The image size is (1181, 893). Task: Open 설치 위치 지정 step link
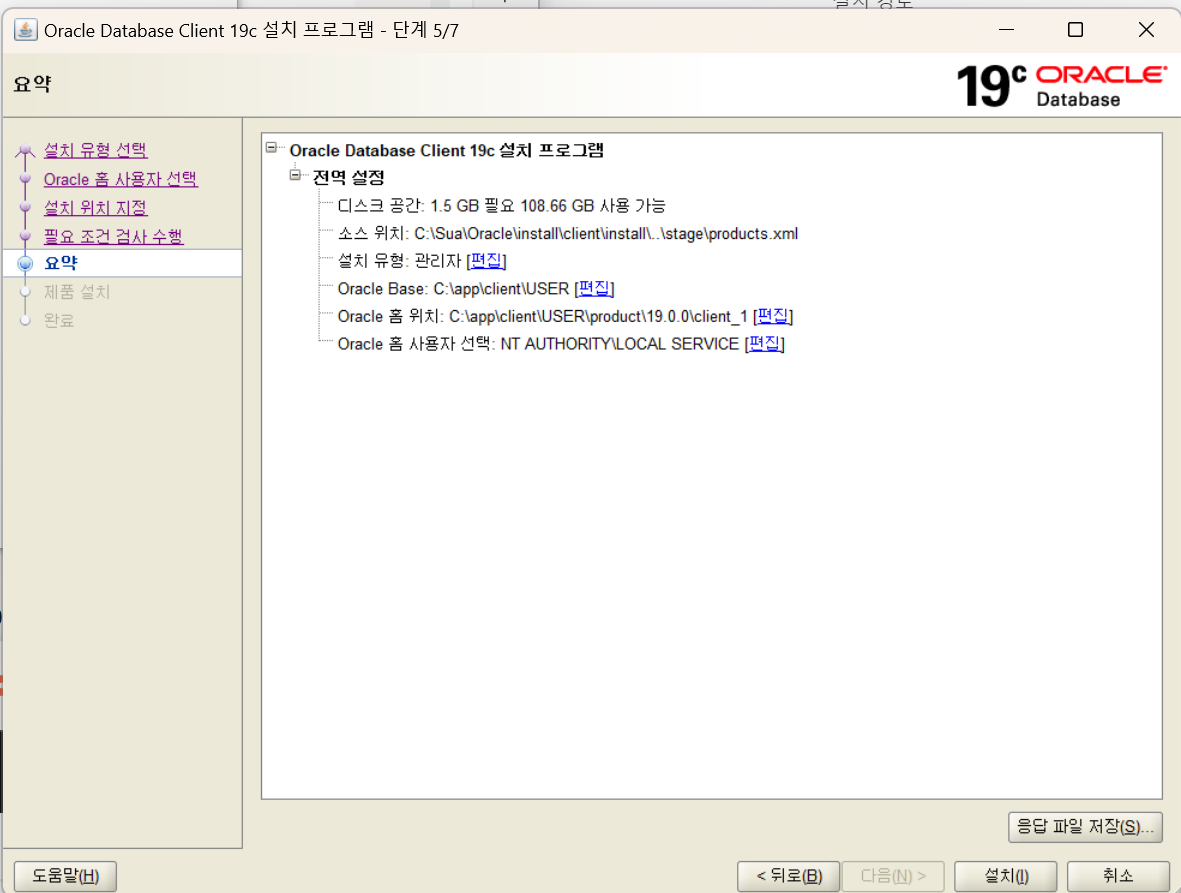[x=95, y=208]
